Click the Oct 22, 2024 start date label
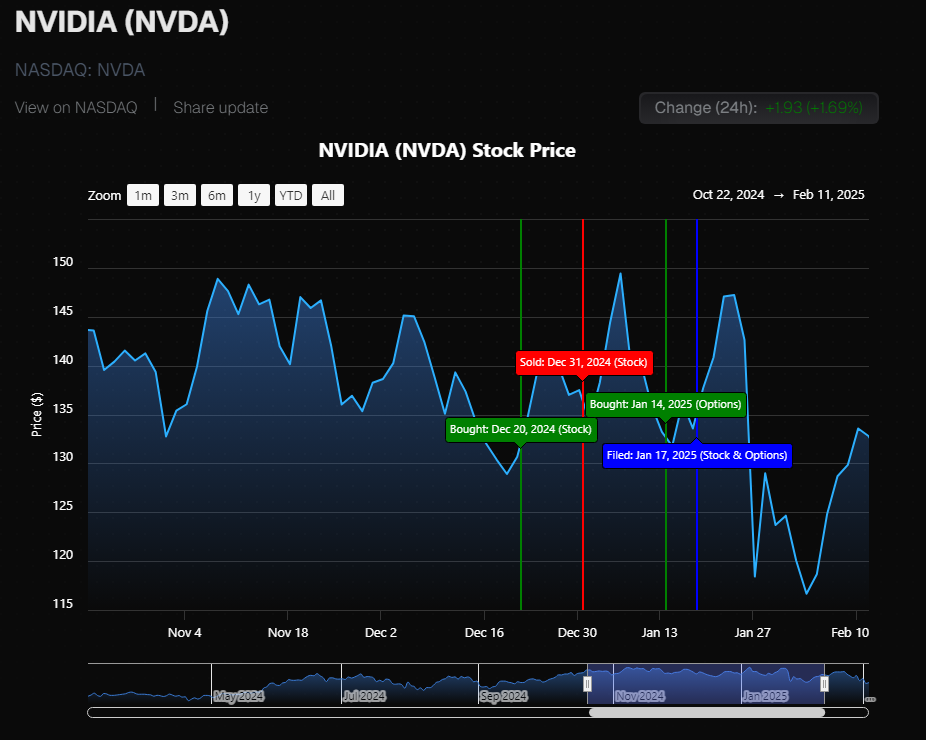 [728, 194]
